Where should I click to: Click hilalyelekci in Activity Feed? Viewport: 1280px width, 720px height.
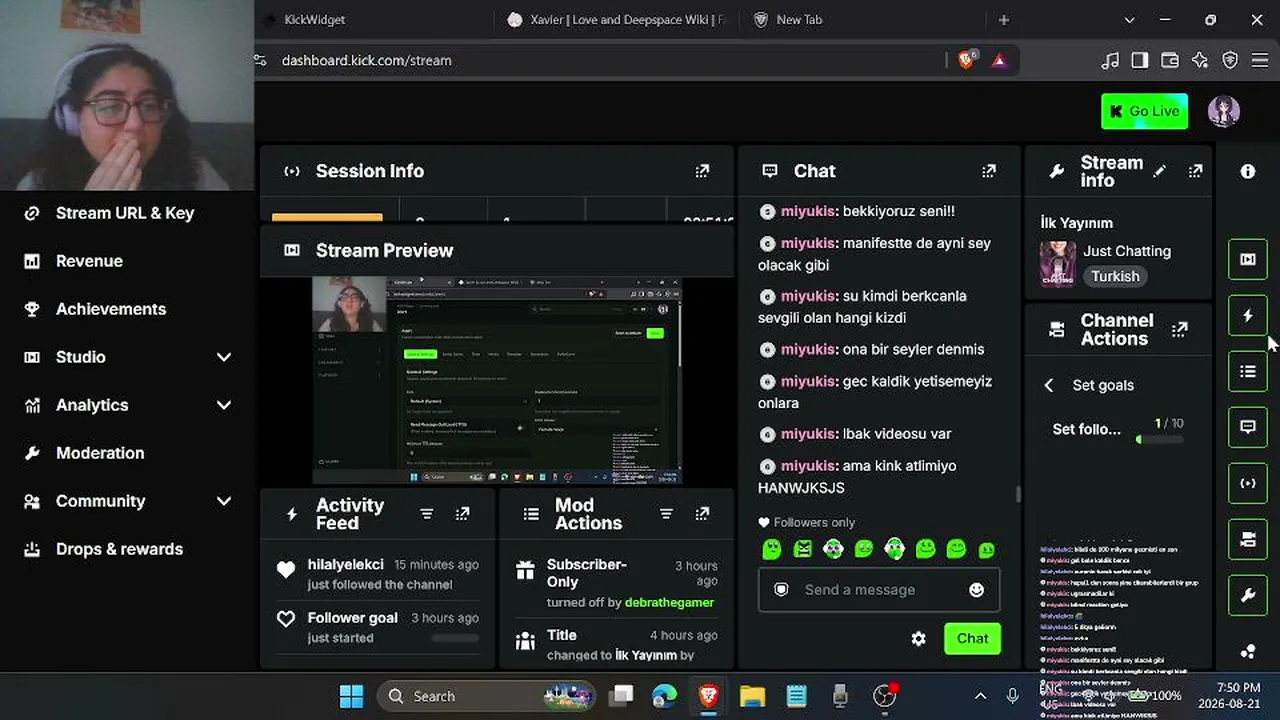[x=346, y=565]
